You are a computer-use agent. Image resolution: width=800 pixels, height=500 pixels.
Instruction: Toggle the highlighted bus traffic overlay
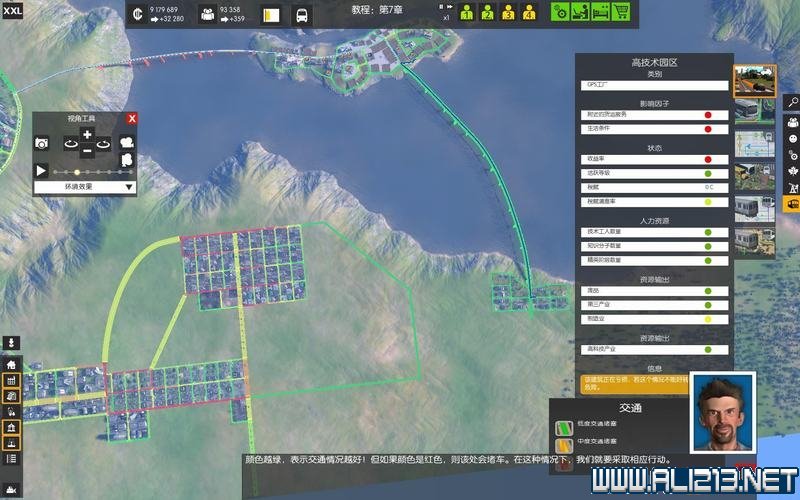[x=792, y=204]
